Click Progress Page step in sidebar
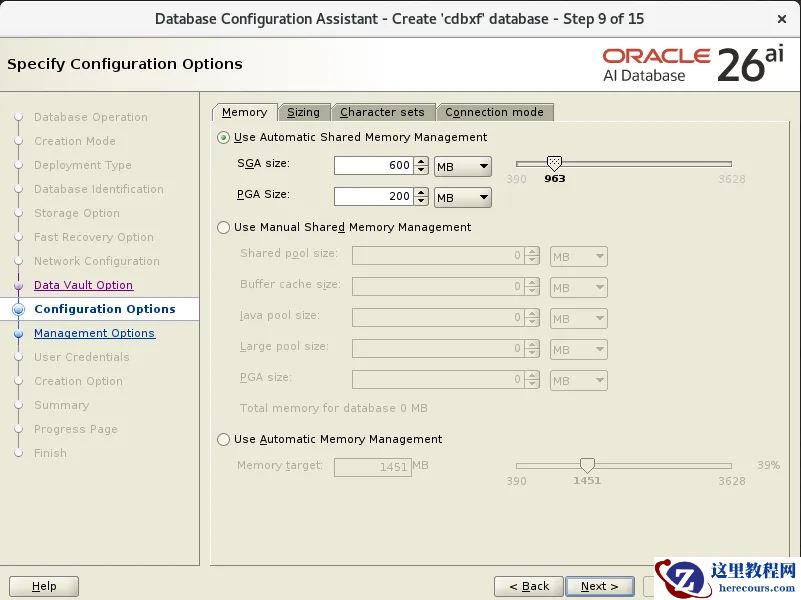The width and height of the screenshot is (801, 600). [76, 429]
